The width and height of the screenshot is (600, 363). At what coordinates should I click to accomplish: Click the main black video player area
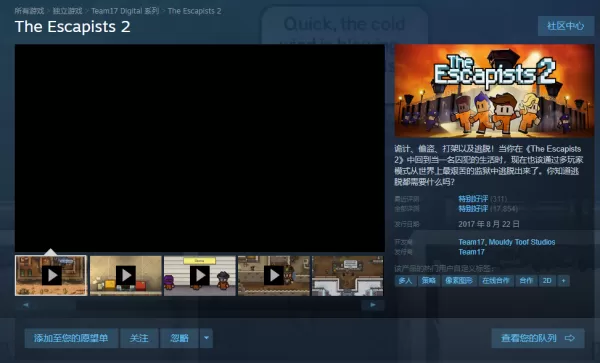[200, 148]
